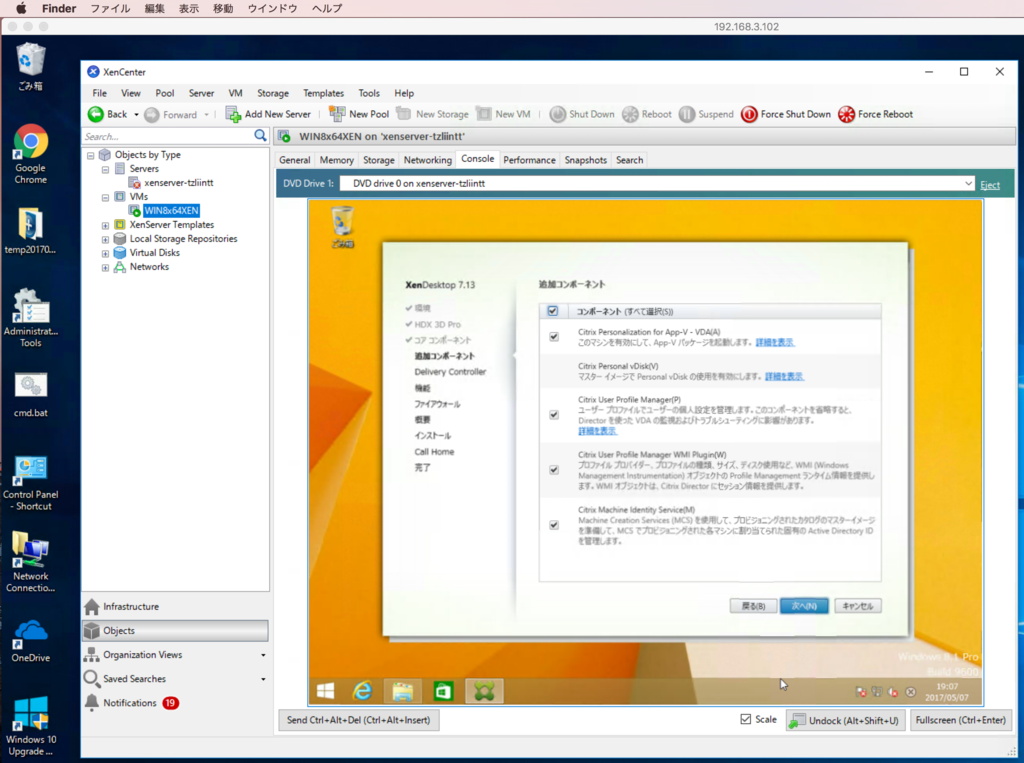Open Google Chrome desktop shortcut
Screen dimensions: 1024x763
tap(31, 154)
